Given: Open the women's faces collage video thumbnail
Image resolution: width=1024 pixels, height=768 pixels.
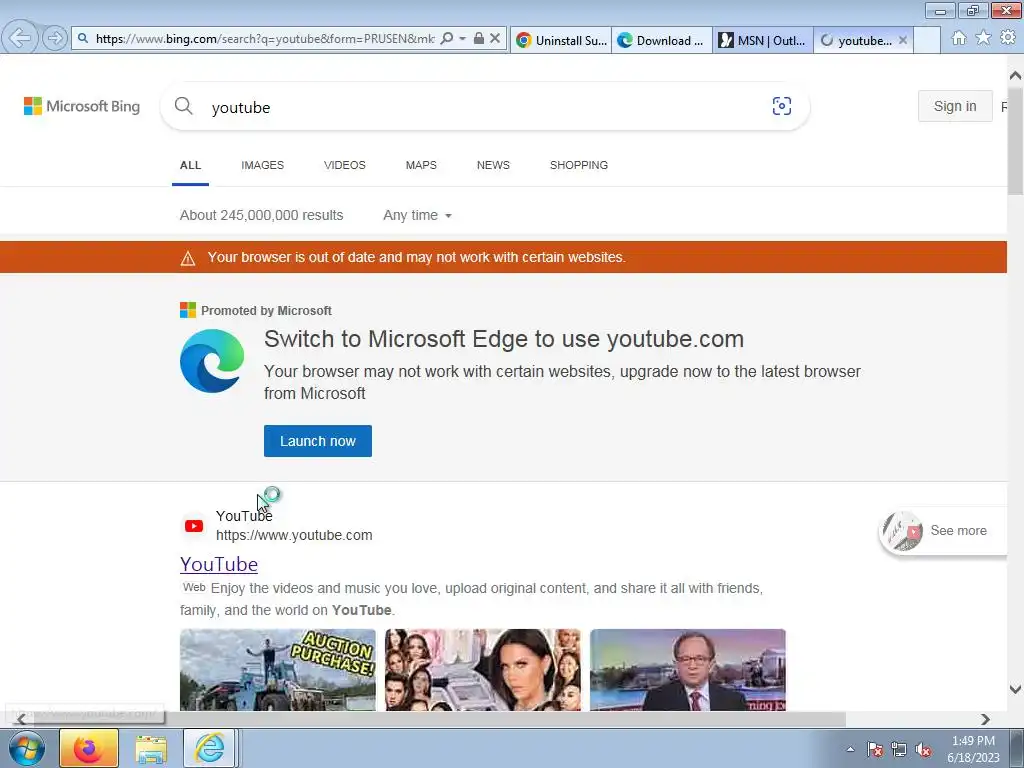Looking at the screenshot, I should point(483,669).
